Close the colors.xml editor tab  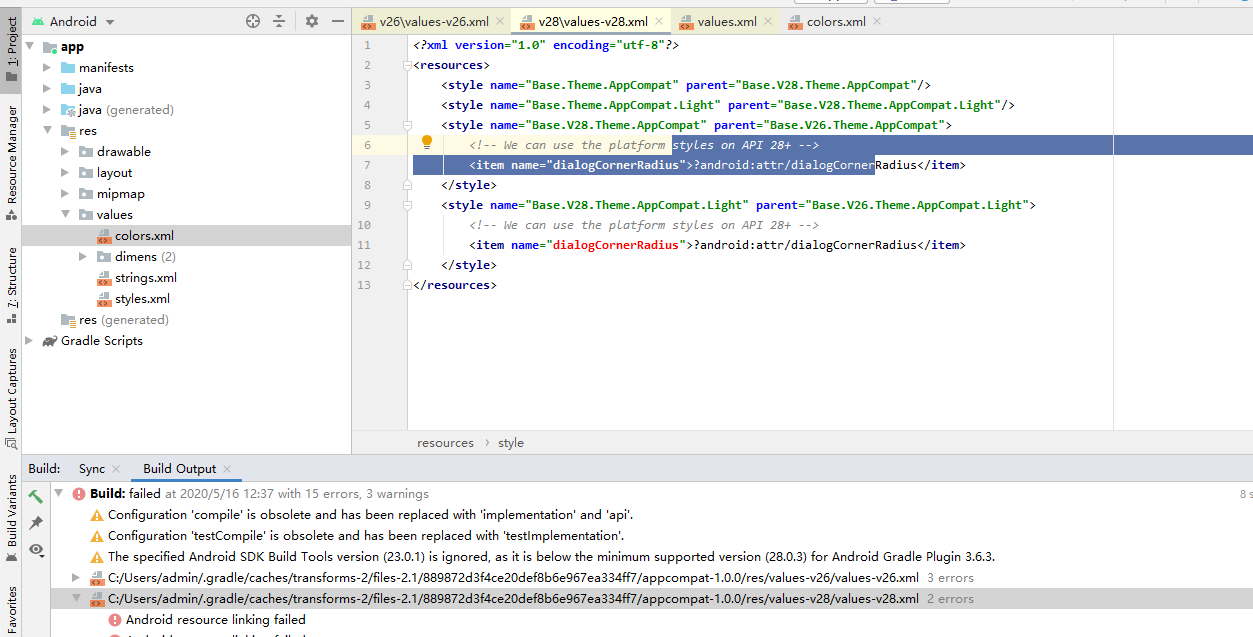pyautogui.click(x=877, y=21)
